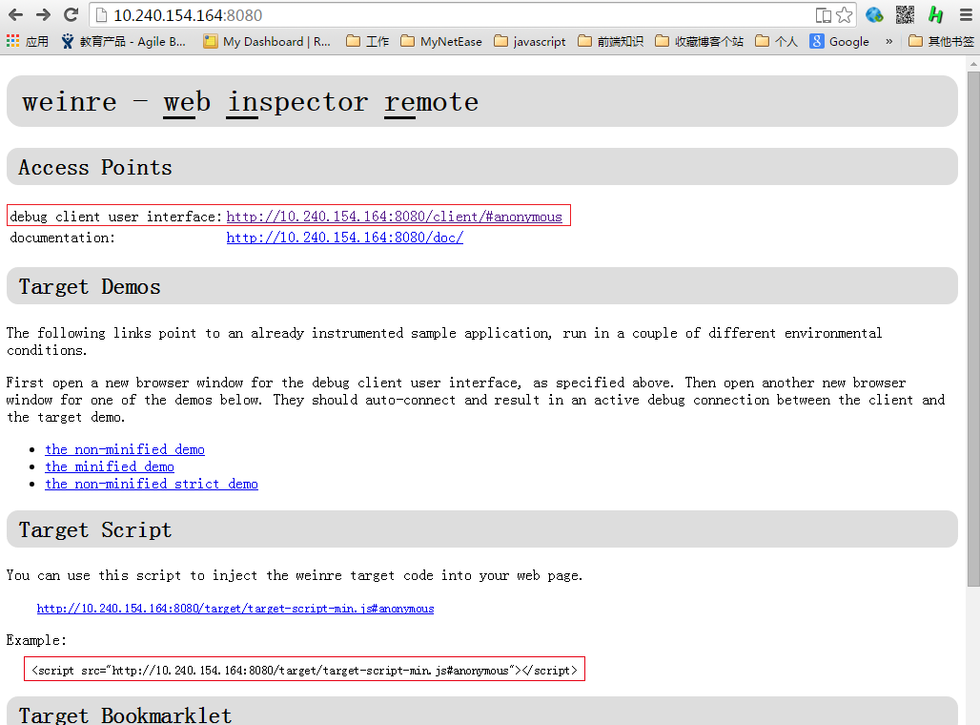Show more bookmarks with the chevron

[x=889, y=41]
